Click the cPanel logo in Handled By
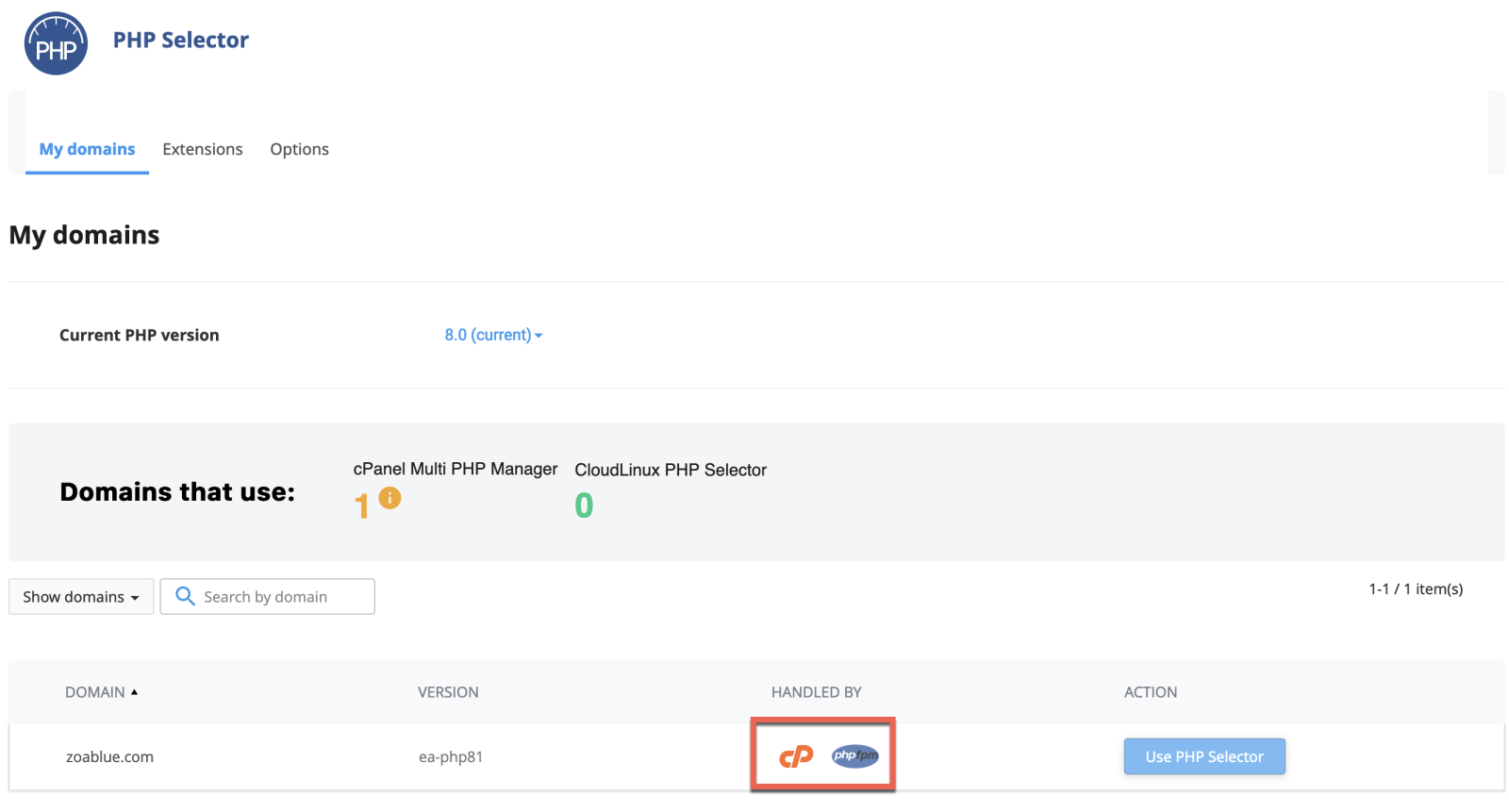This screenshot has height=812, width=1509. click(x=796, y=756)
